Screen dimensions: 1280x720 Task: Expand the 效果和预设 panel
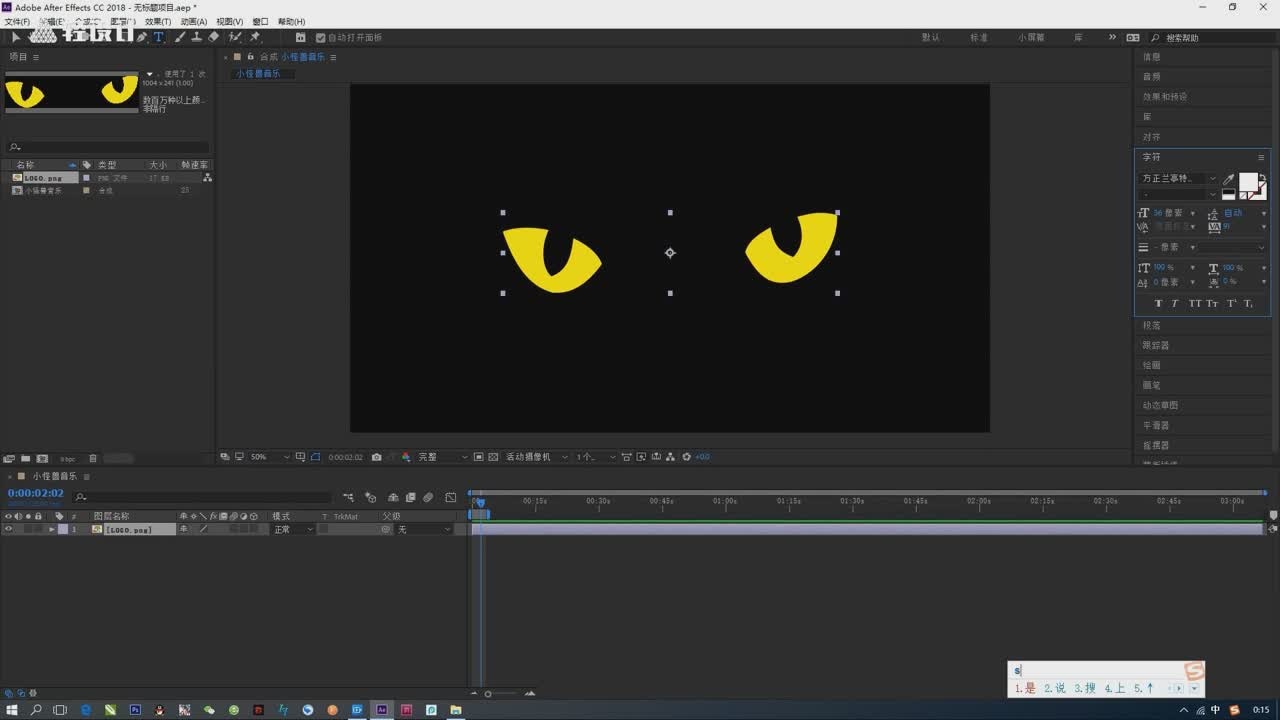click(x=1165, y=97)
